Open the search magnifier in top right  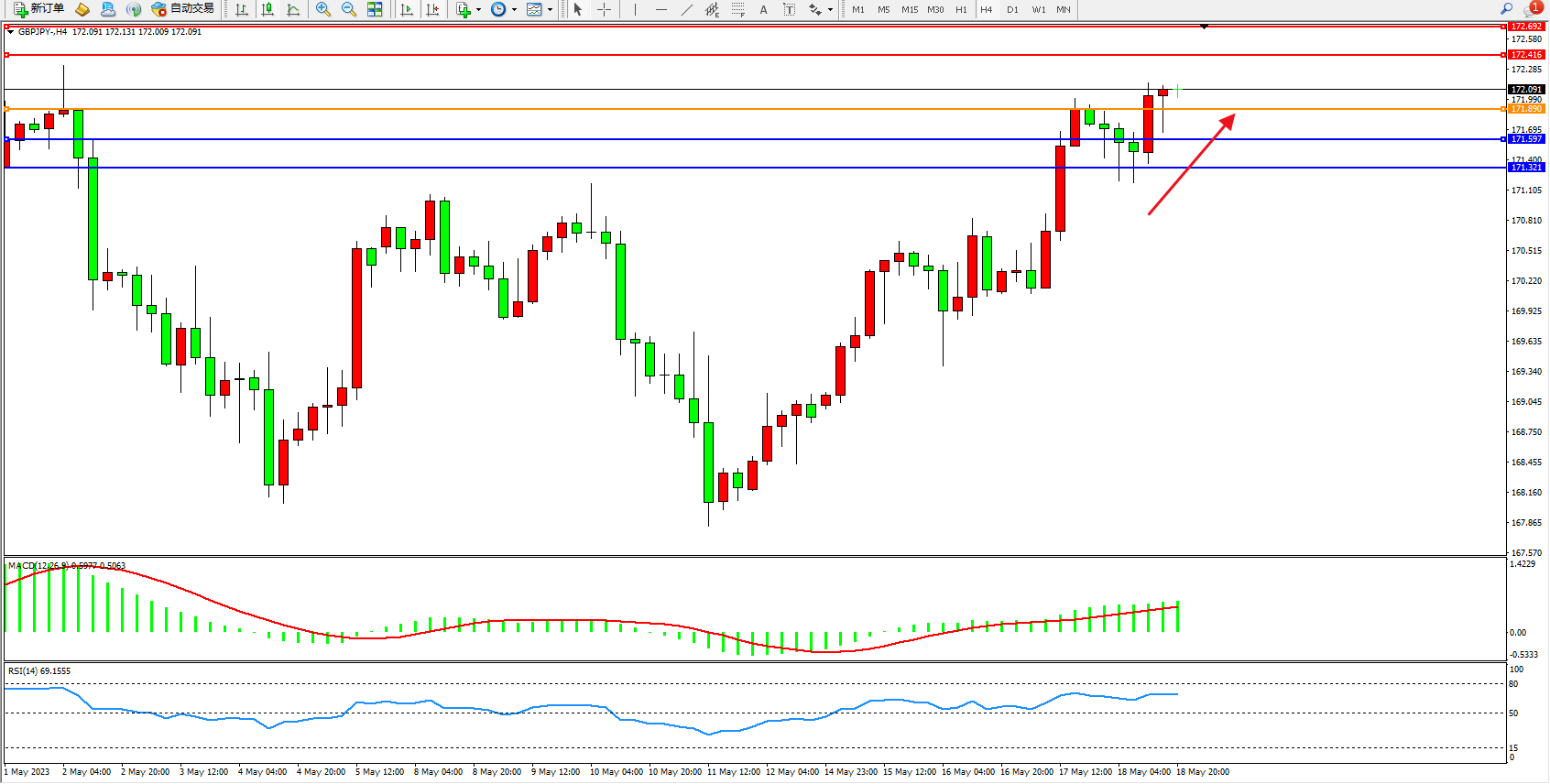(x=1506, y=9)
